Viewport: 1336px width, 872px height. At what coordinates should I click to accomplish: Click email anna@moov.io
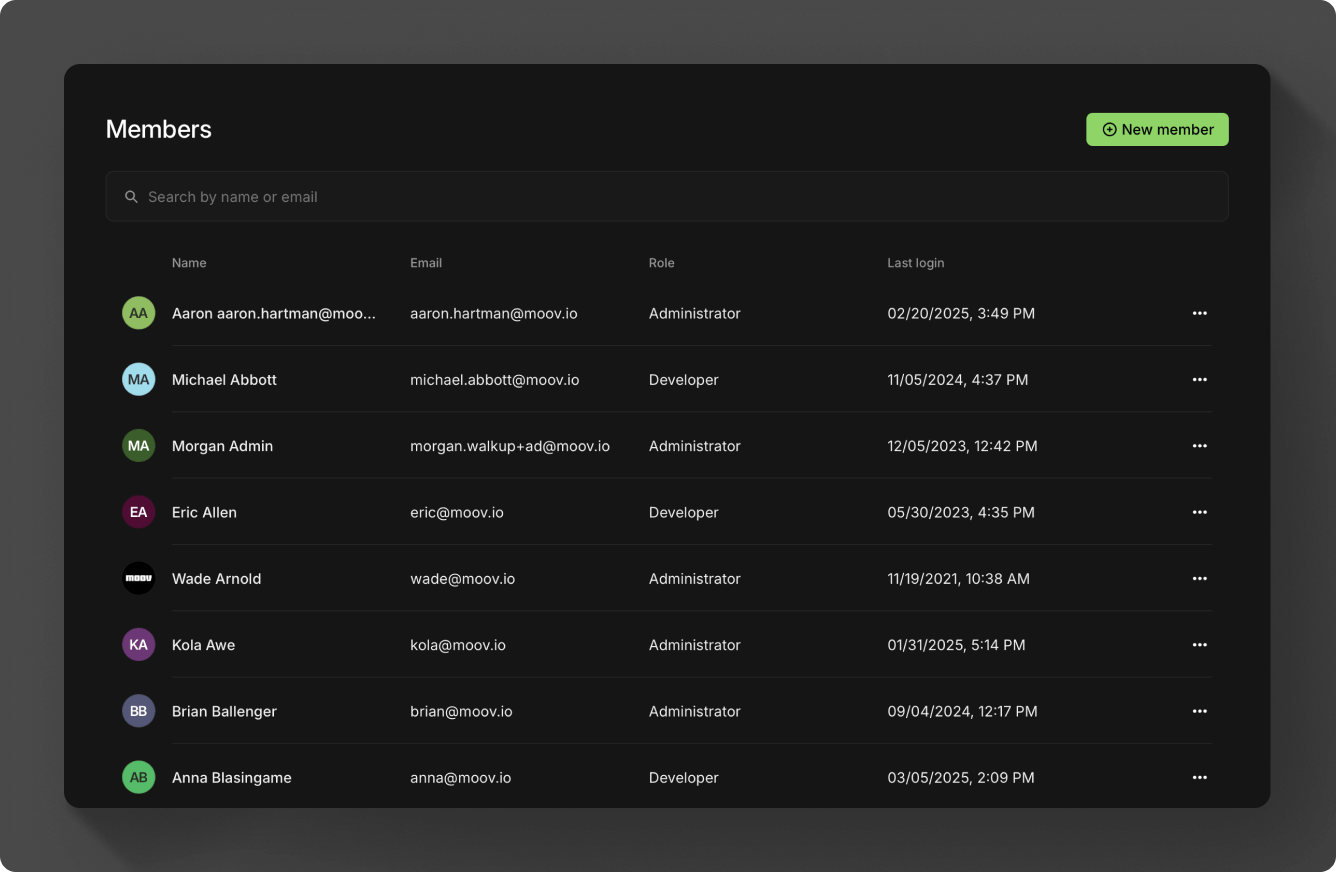[x=460, y=777]
